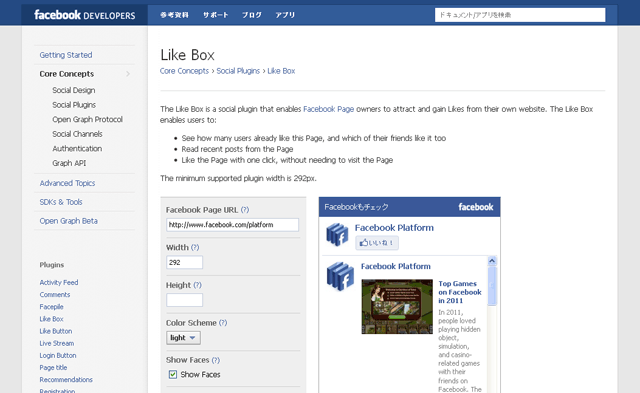Open help icon next to Facebook Page URL
Screen dimensions: 640x393
point(245,210)
